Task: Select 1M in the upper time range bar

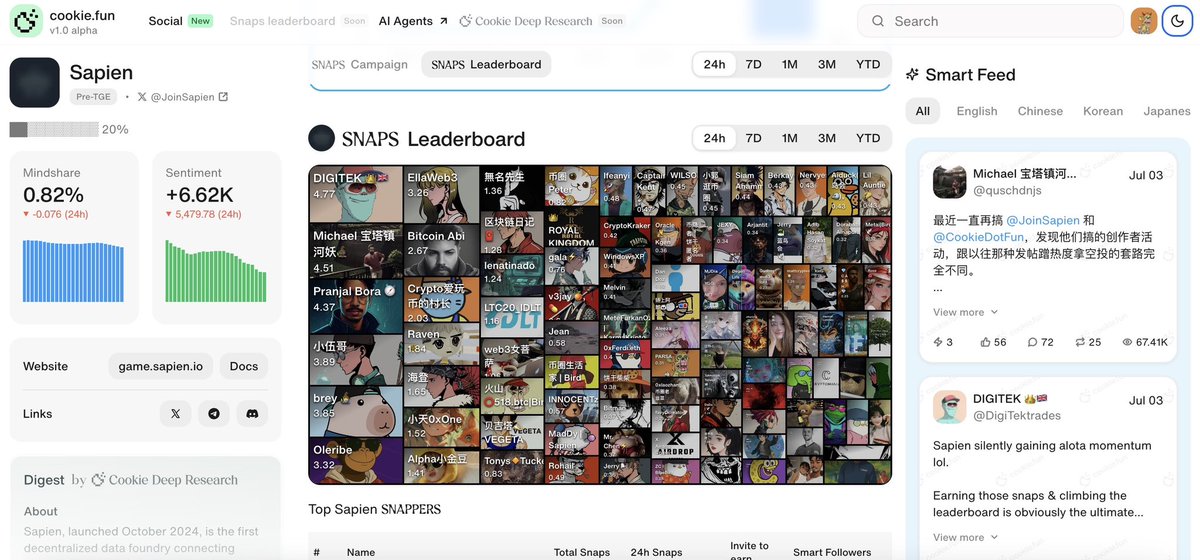Action: (790, 64)
